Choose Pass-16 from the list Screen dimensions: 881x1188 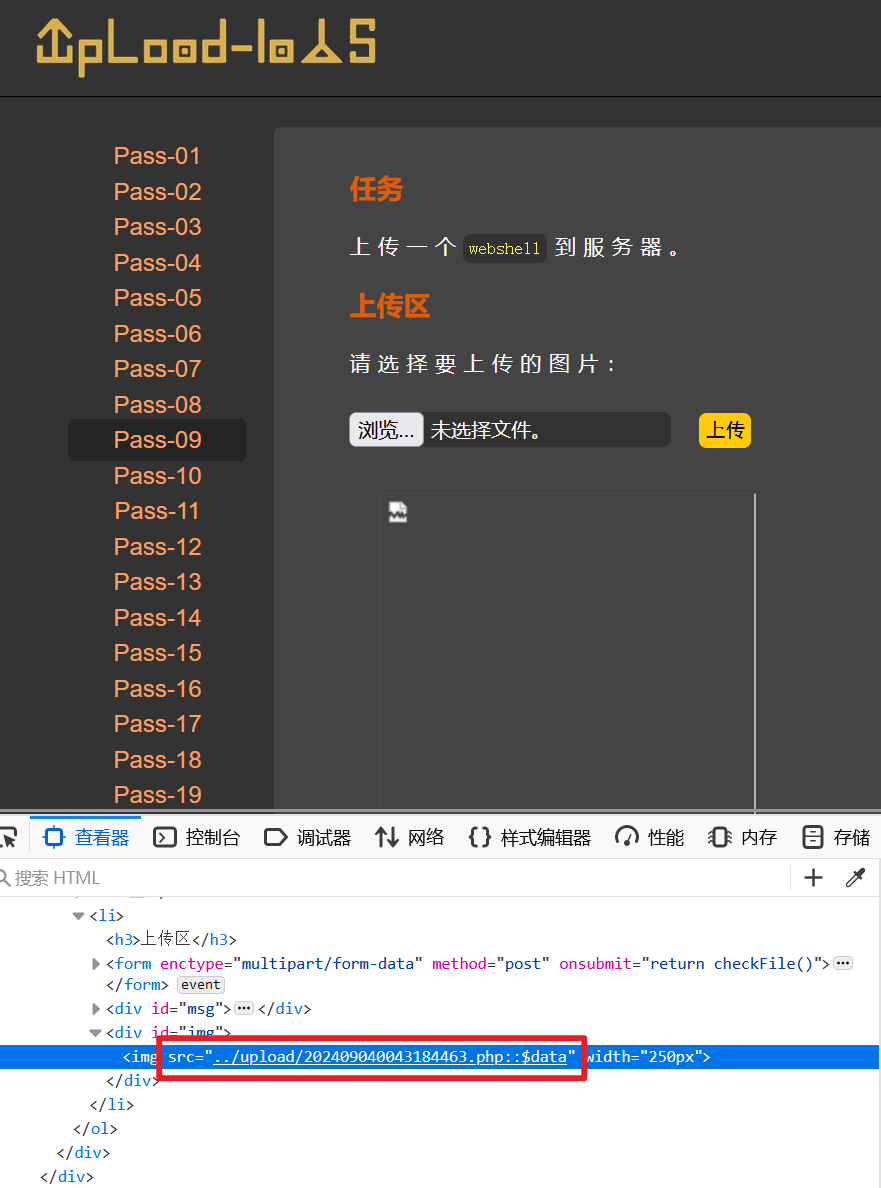point(158,689)
